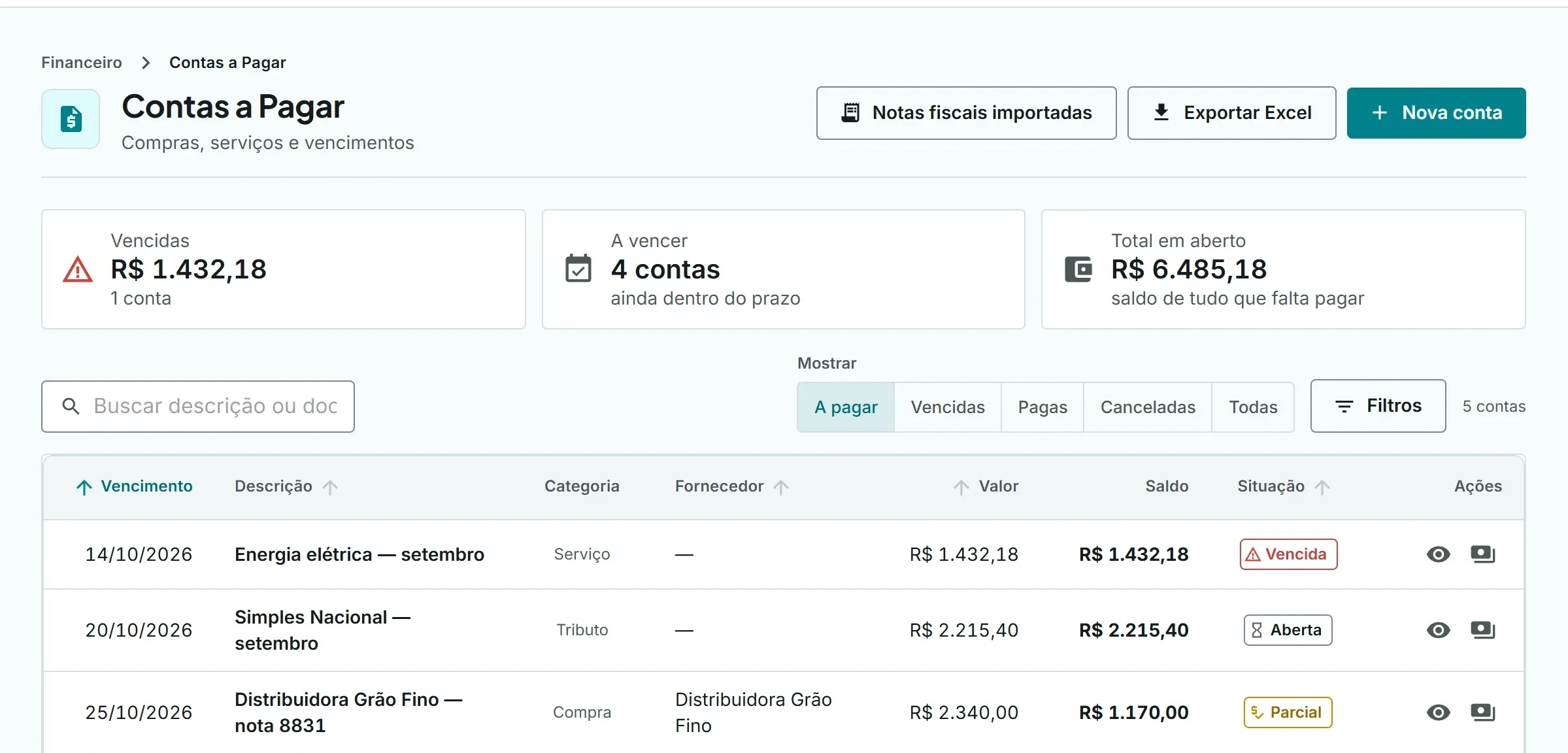Click the Total em aberto wallet icon
The height and width of the screenshot is (753, 1568).
click(1078, 269)
